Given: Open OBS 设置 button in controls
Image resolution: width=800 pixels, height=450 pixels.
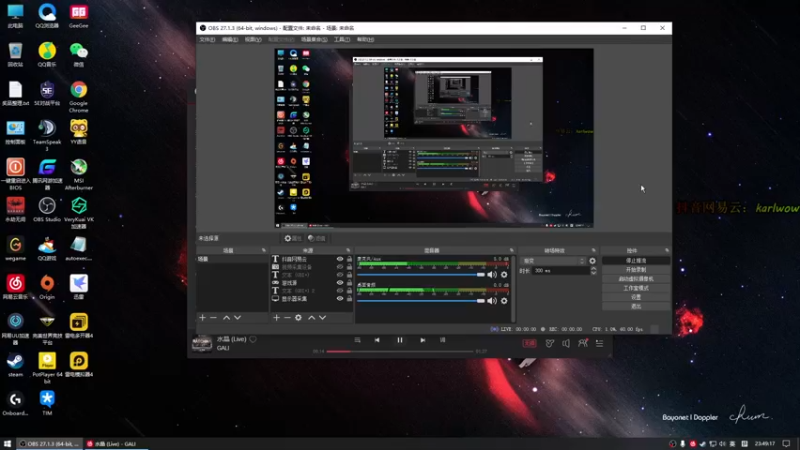Looking at the screenshot, I should pyautogui.click(x=636, y=297).
